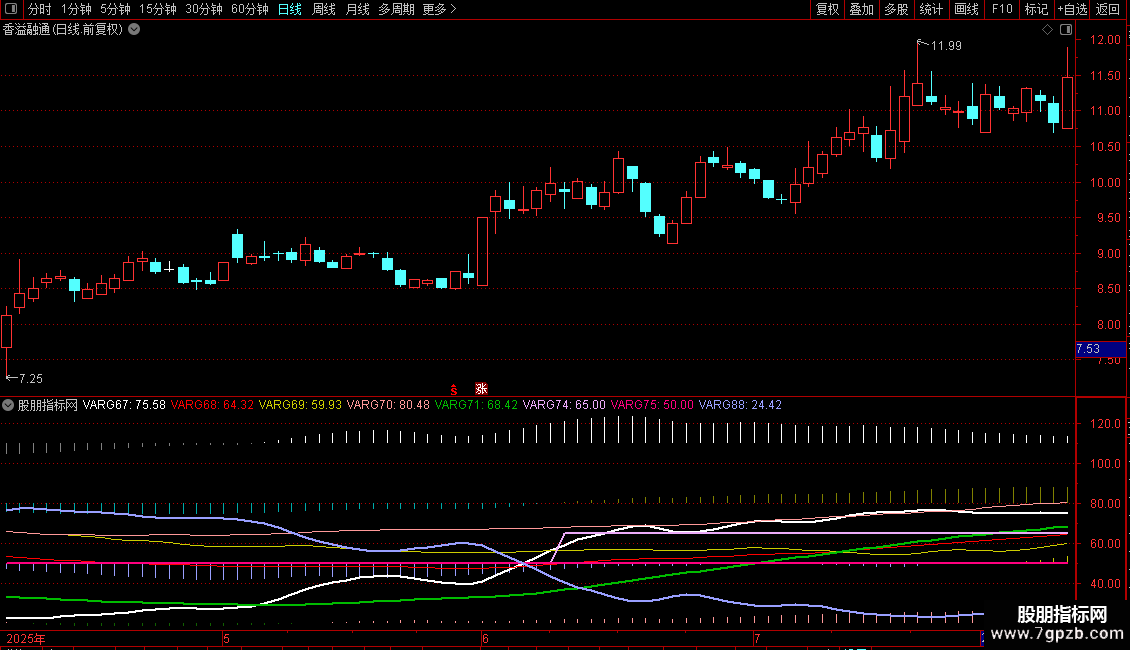The image size is (1130, 650).
Task: Click the 2025年 label on the time axis
Action: point(25,639)
